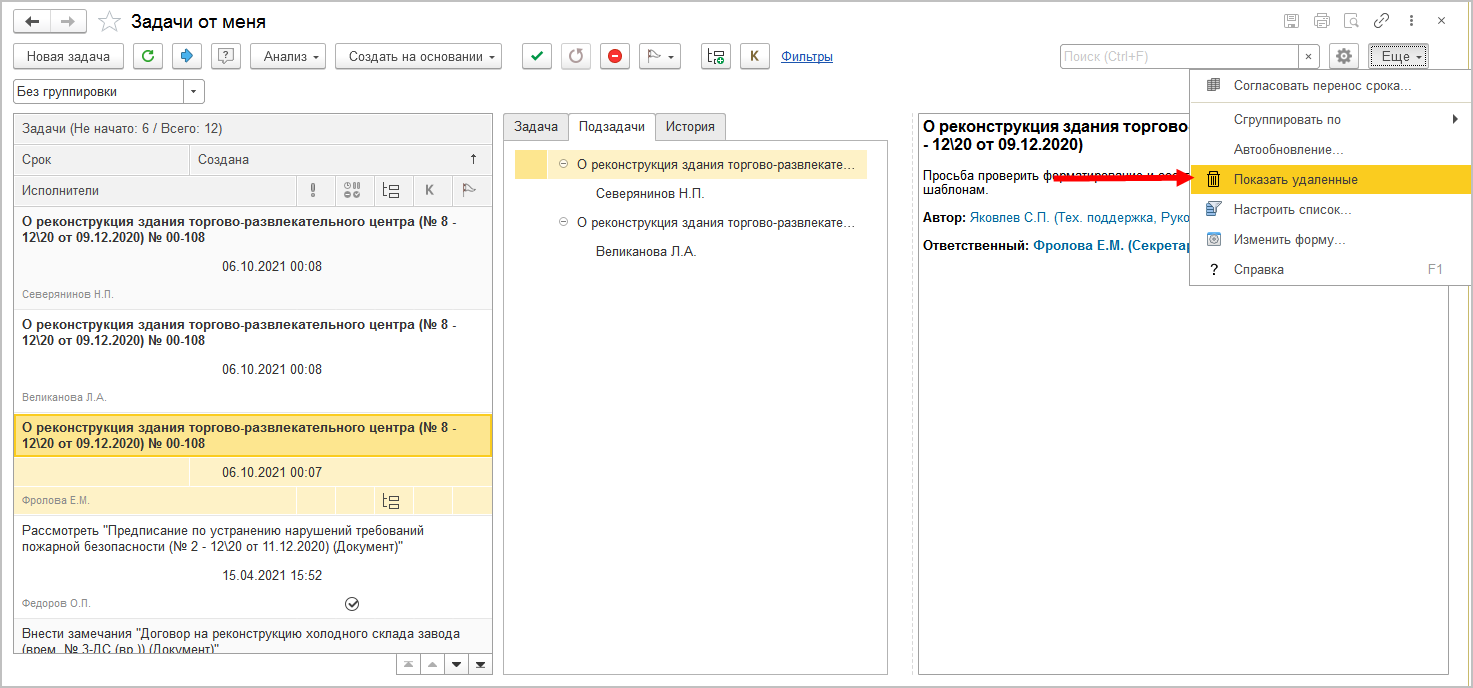The height and width of the screenshot is (688, 1473).
Task: Click the gear settings icon near search
Action: pos(1344,57)
